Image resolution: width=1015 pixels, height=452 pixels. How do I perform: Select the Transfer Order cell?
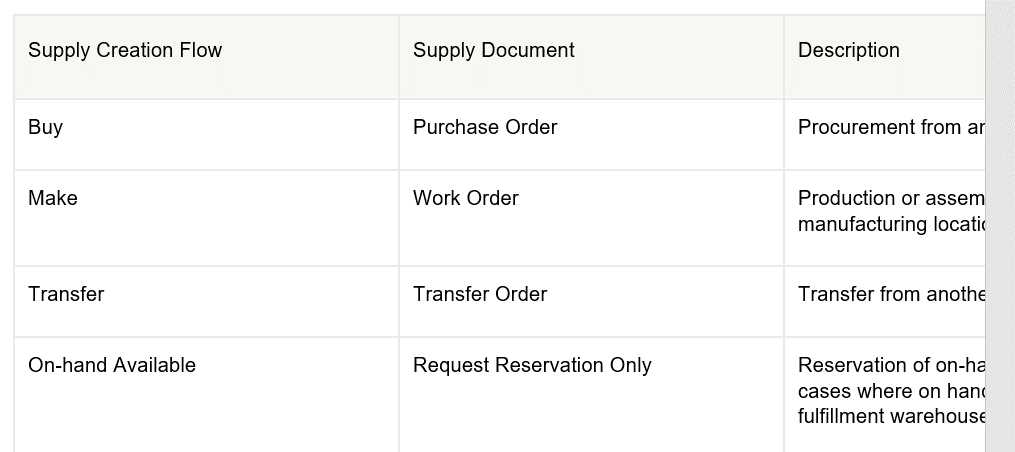pyautogui.click(x=480, y=295)
